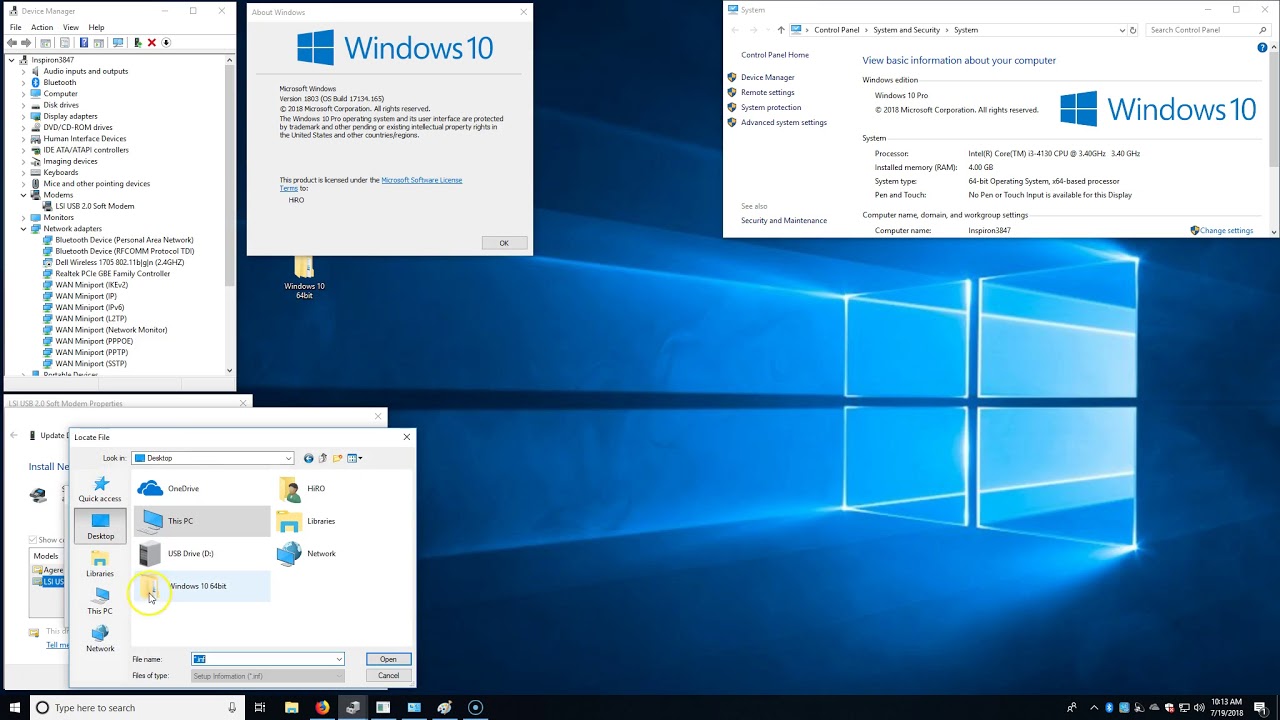Image resolution: width=1280 pixels, height=720 pixels.
Task: Click OK in About Windows dialog
Action: click(504, 243)
